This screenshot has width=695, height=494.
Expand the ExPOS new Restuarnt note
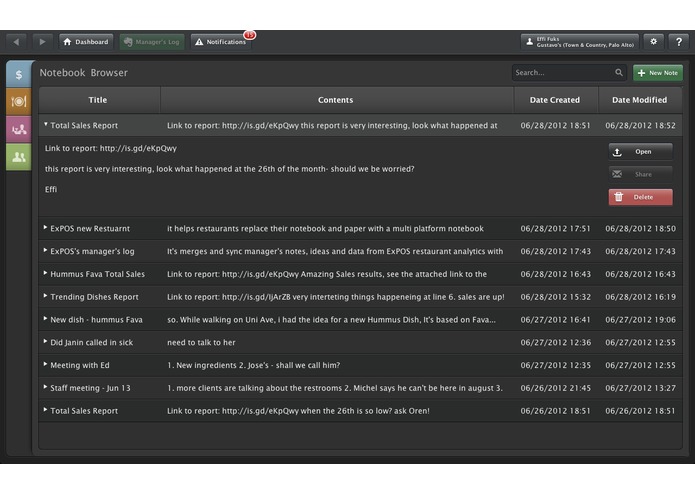click(x=45, y=227)
